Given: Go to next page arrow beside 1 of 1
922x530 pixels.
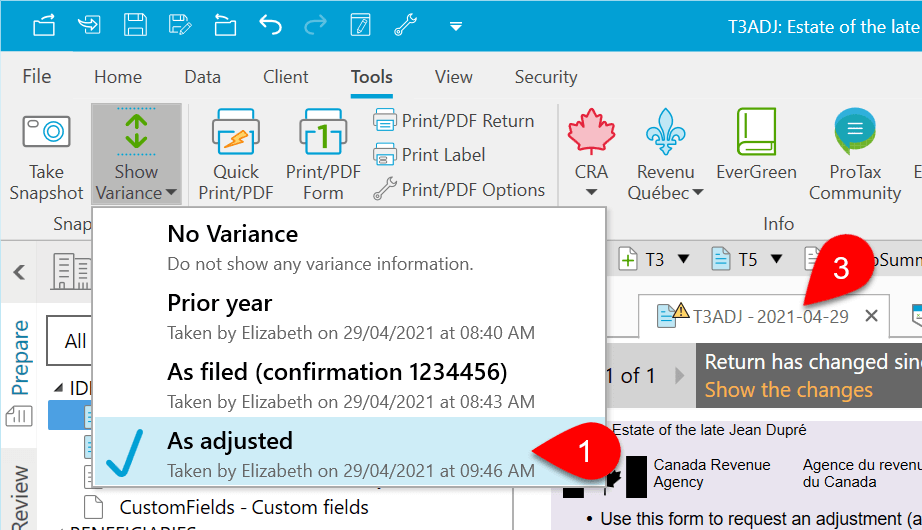Looking at the screenshot, I should (x=680, y=375).
